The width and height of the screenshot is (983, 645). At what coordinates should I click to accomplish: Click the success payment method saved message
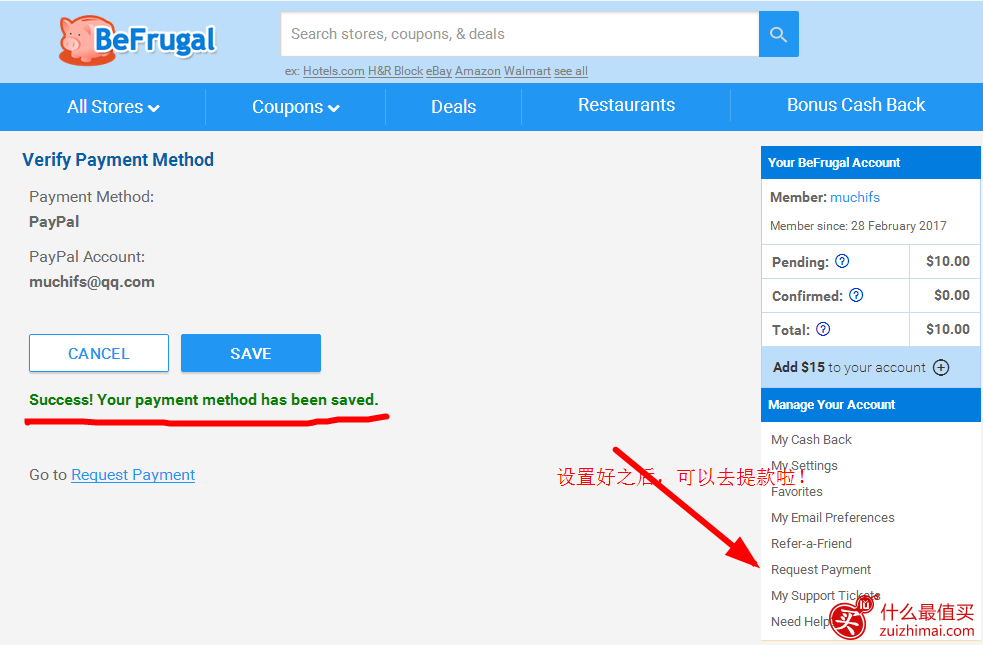(x=204, y=400)
